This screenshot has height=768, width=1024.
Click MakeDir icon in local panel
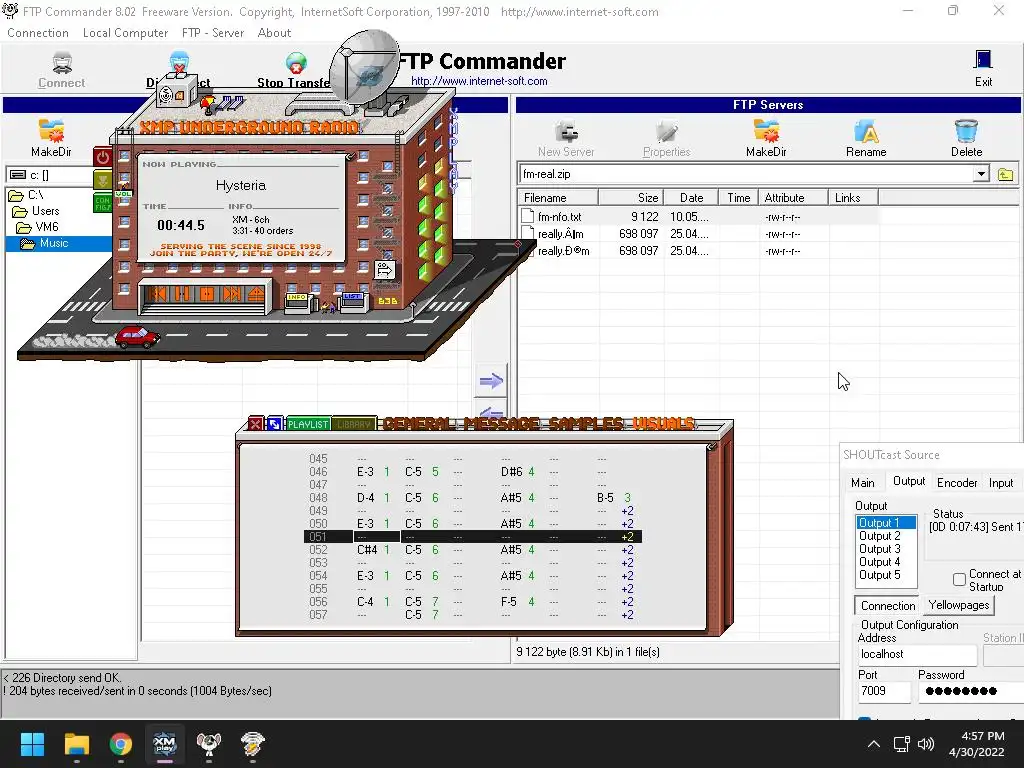[51, 130]
